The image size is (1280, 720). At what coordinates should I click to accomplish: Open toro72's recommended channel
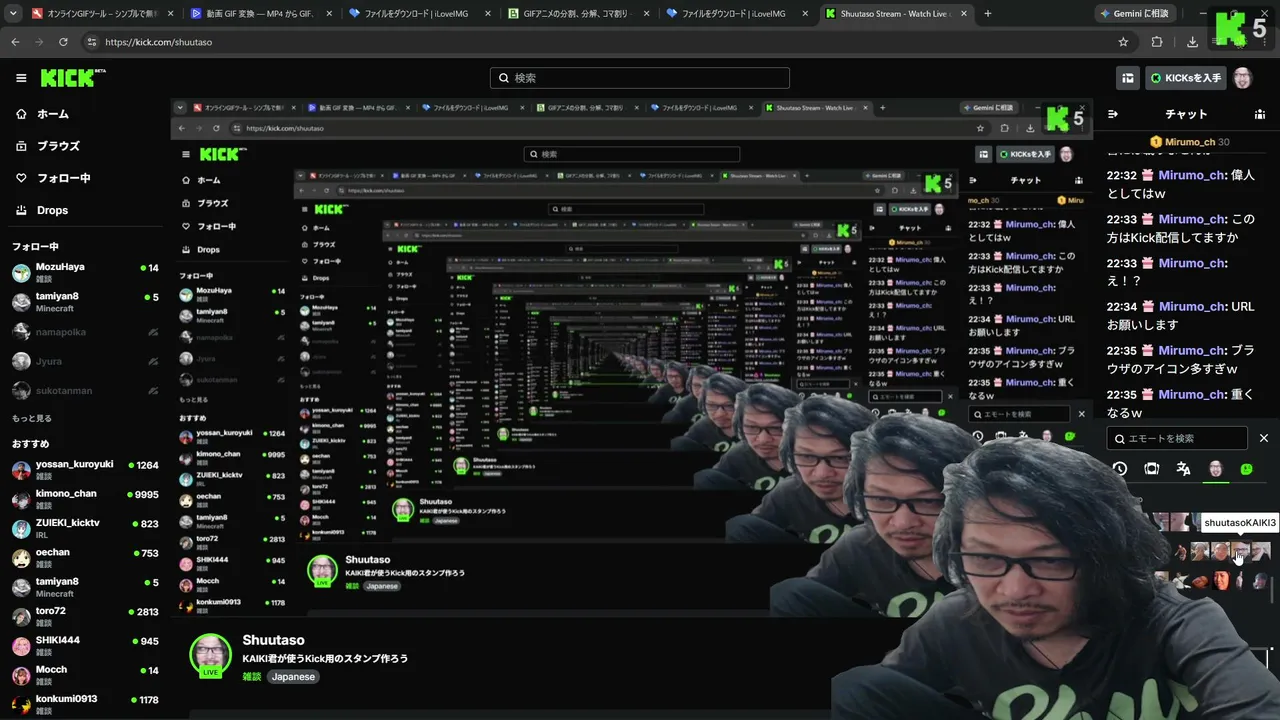85,616
